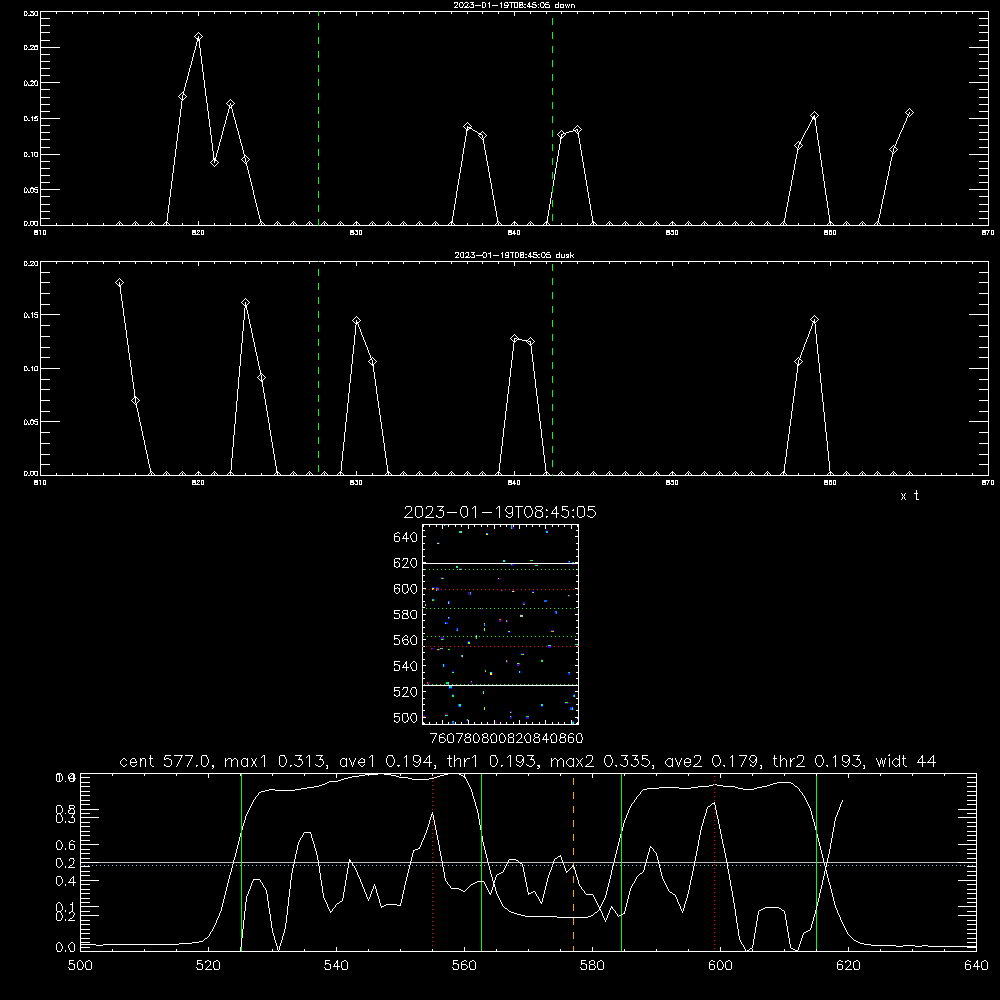The width and height of the screenshot is (1000, 1000).
Task: Click the red dotted line near 600 in bottom plot
Action: [x=714, y=861]
